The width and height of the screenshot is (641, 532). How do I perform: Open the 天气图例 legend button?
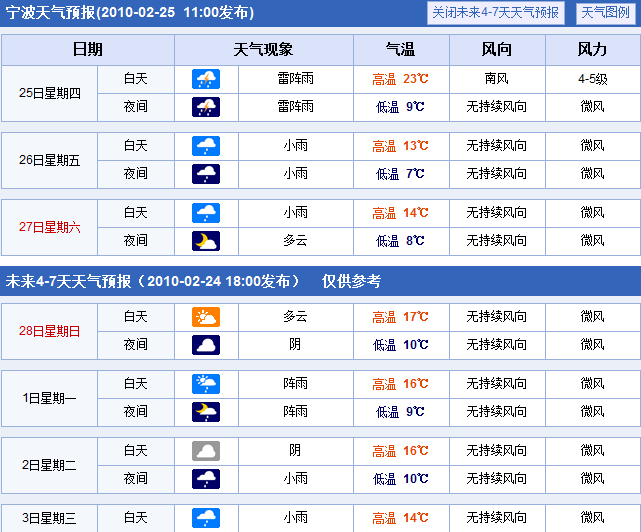pyautogui.click(x=605, y=13)
